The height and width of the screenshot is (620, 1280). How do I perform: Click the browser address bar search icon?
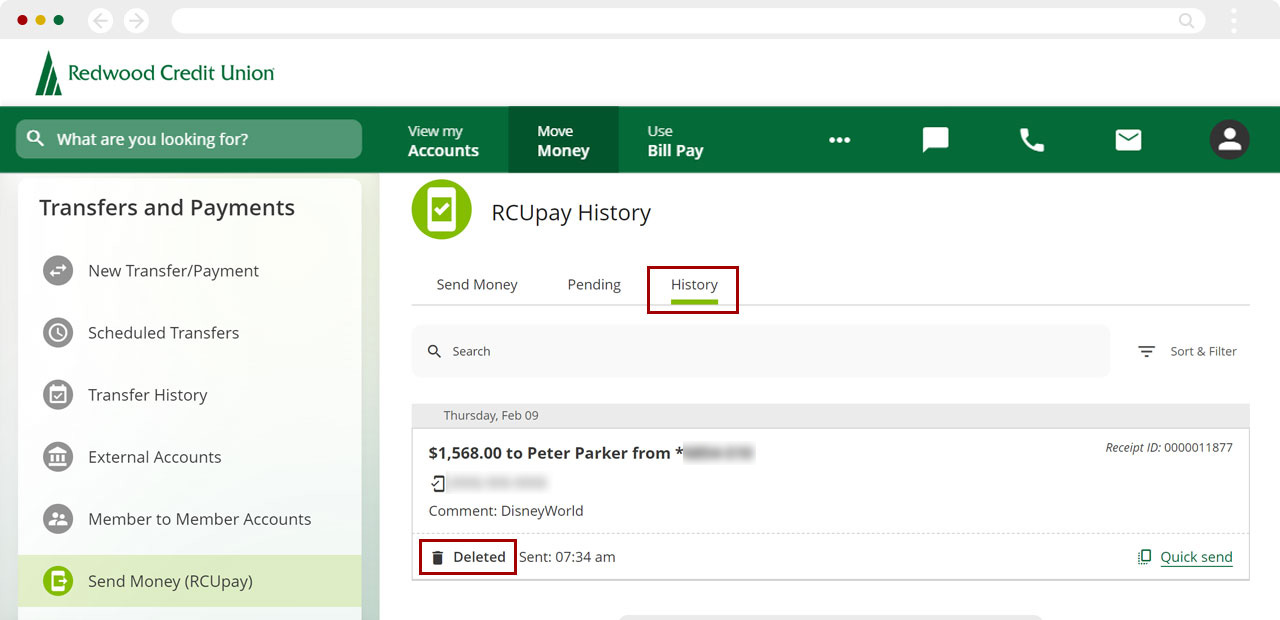(1187, 20)
